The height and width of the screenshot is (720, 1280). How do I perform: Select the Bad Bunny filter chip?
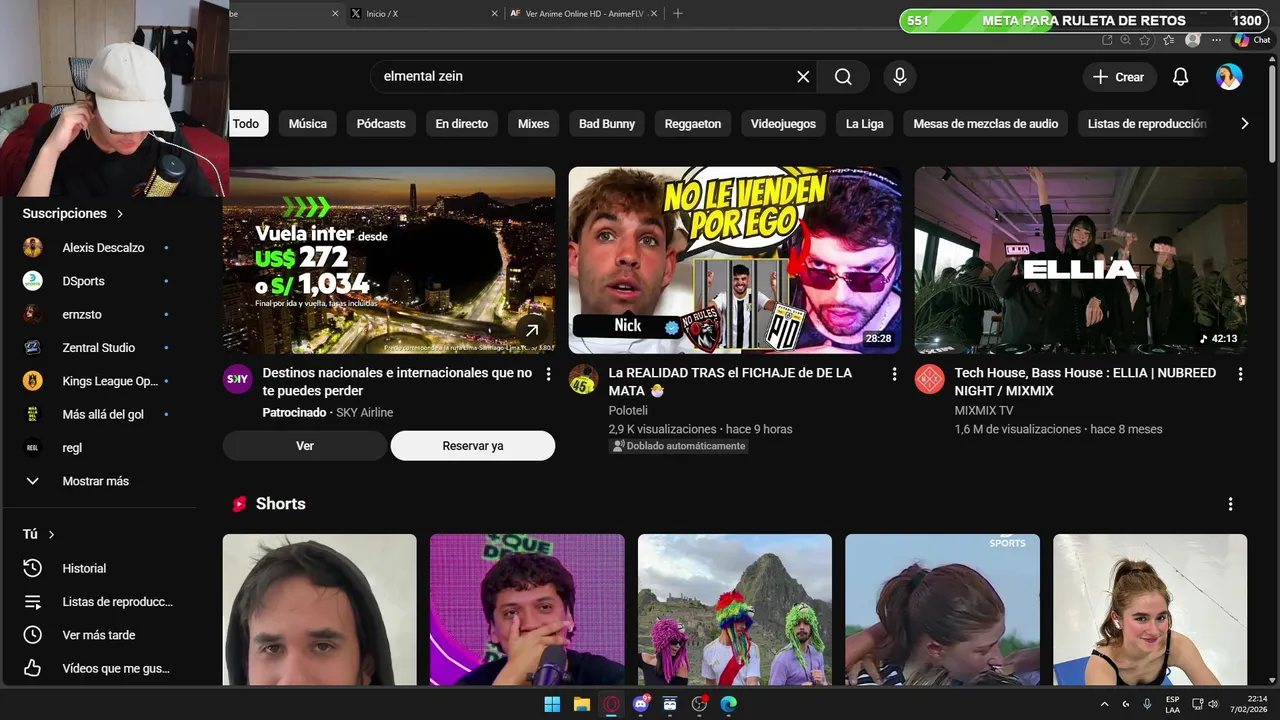pos(607,124)
